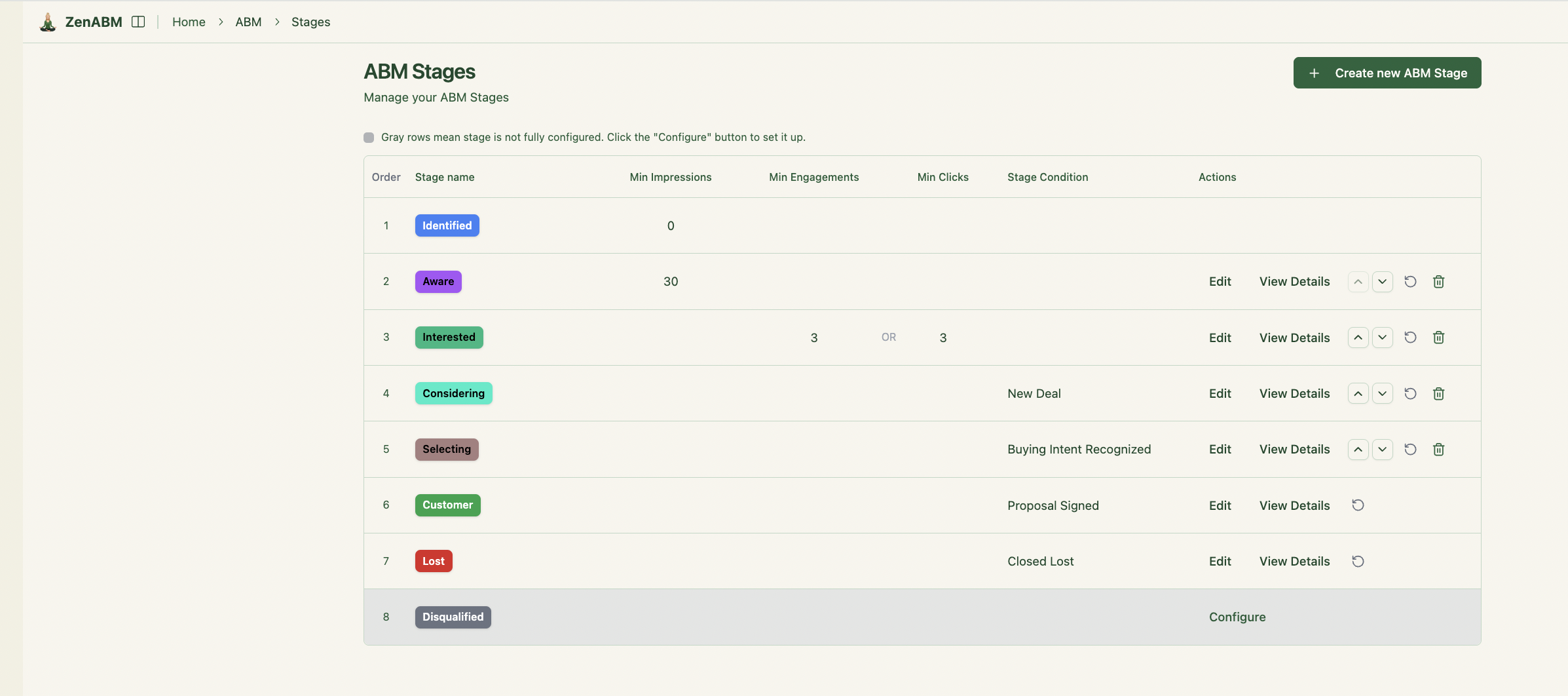The height and width of the screenshot is (696, 1568).
Task: Move Interested stage up
Action: [x=1358, y=338]
